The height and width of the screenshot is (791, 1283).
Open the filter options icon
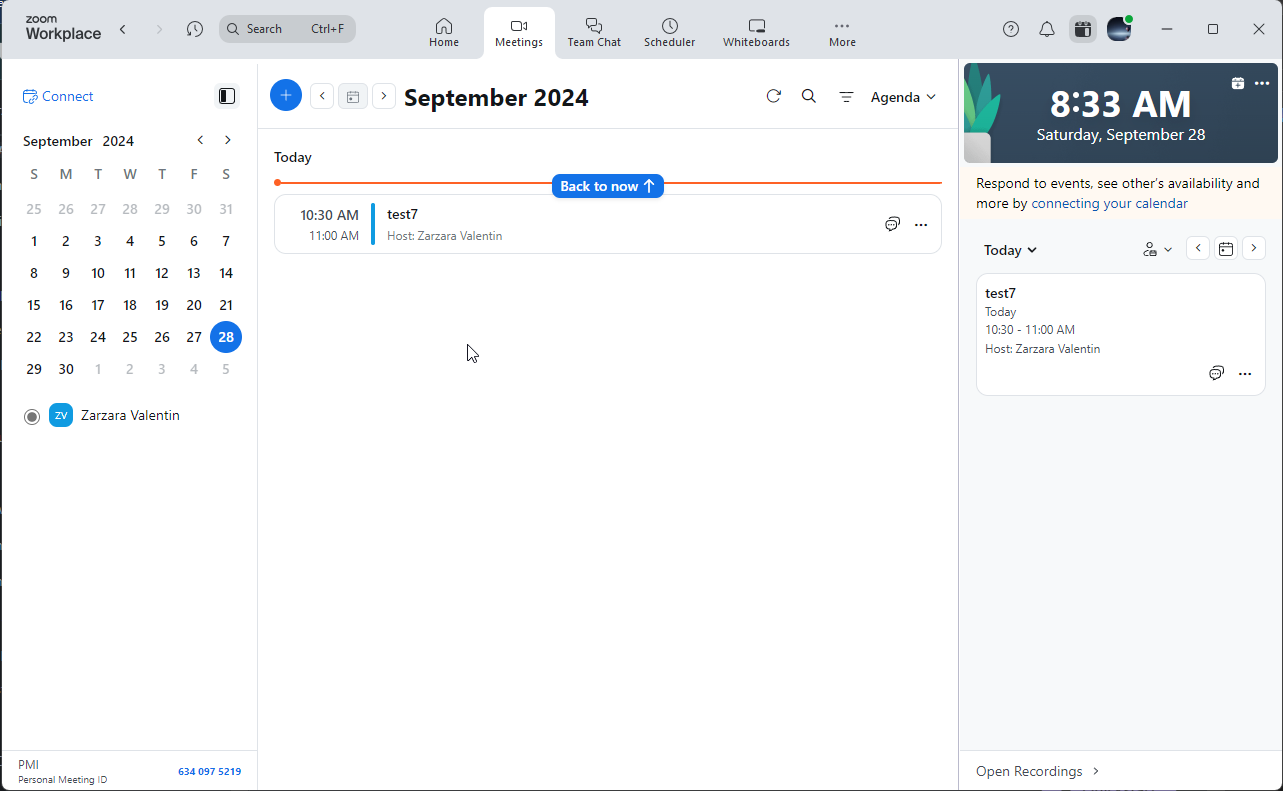[x=846, y=97]
